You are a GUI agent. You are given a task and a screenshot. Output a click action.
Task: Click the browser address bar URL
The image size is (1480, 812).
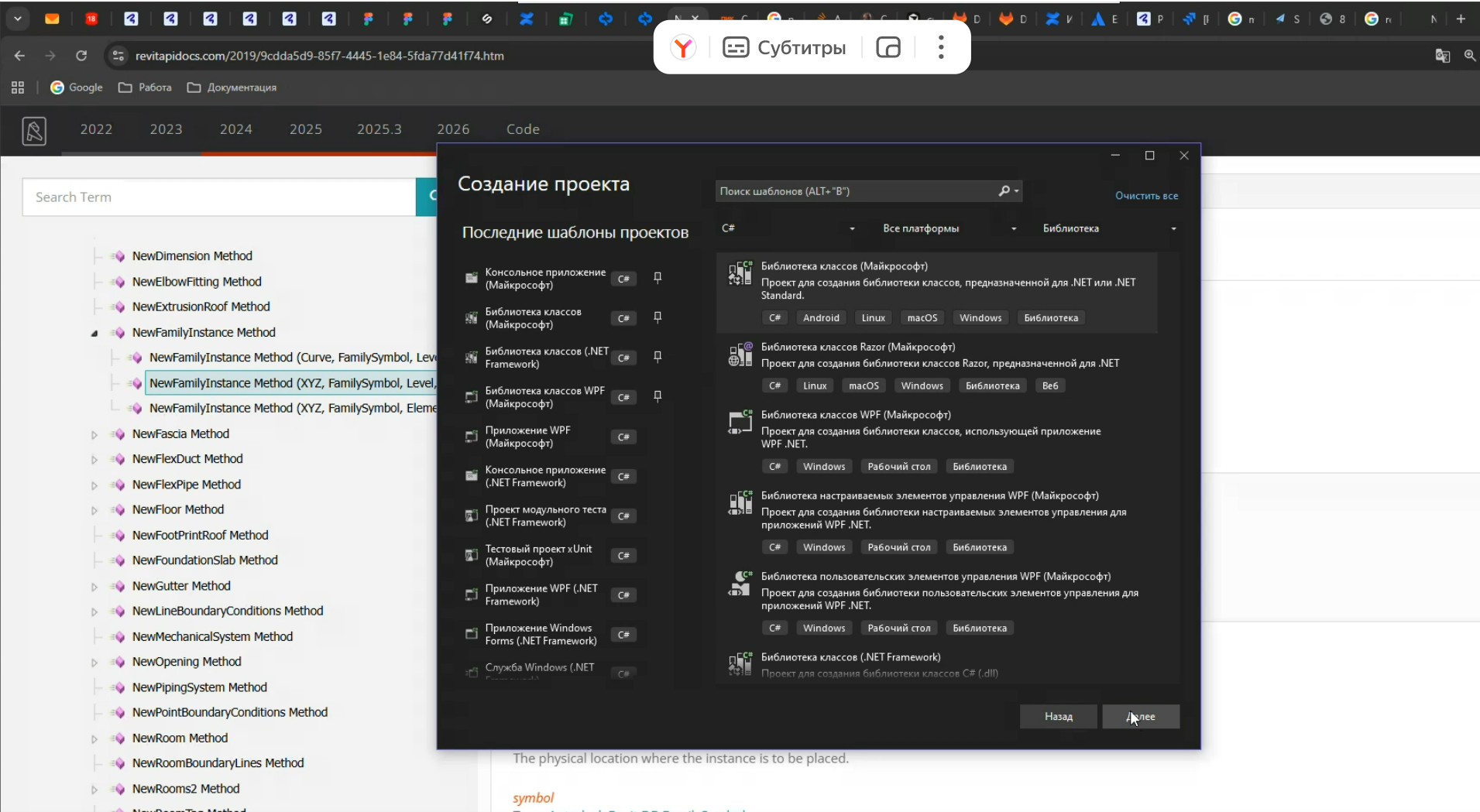click(x=319, y=56)
